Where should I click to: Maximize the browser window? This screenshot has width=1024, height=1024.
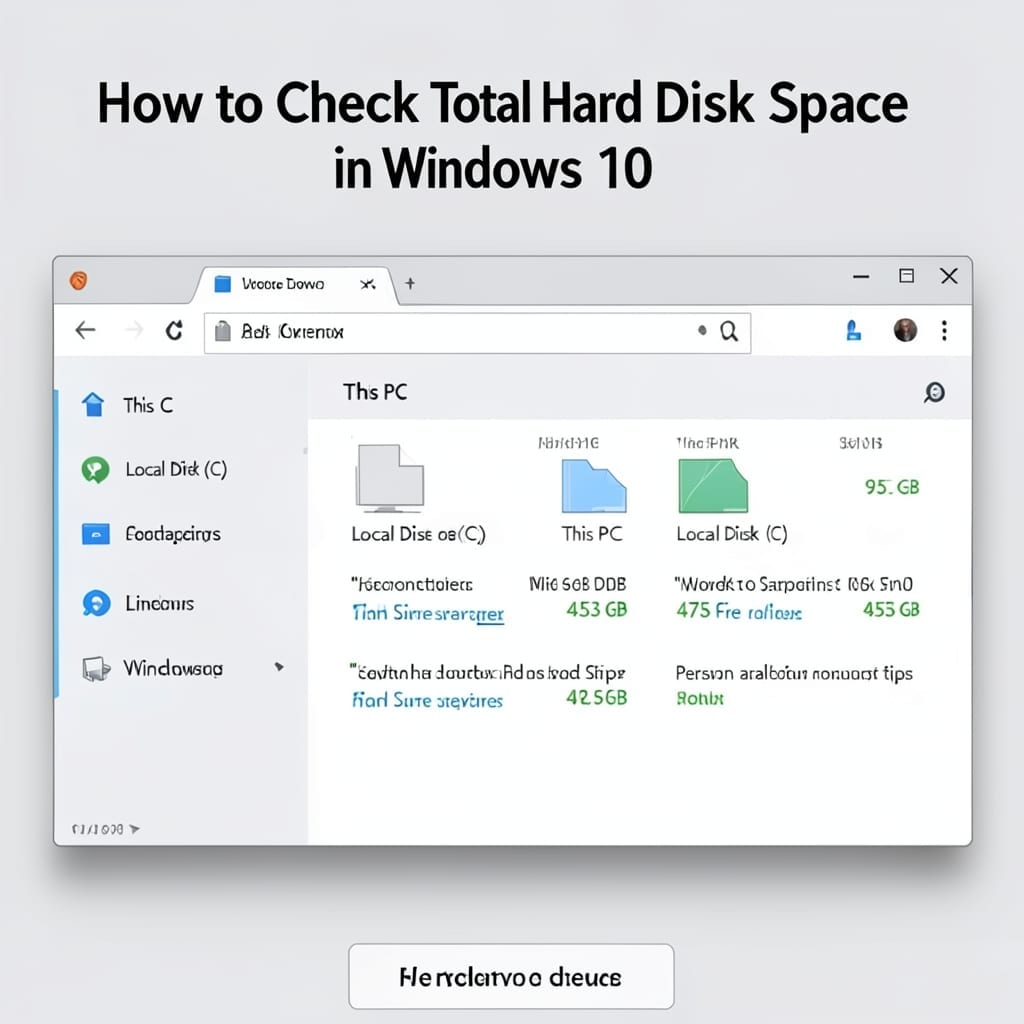tap(906, 276)
